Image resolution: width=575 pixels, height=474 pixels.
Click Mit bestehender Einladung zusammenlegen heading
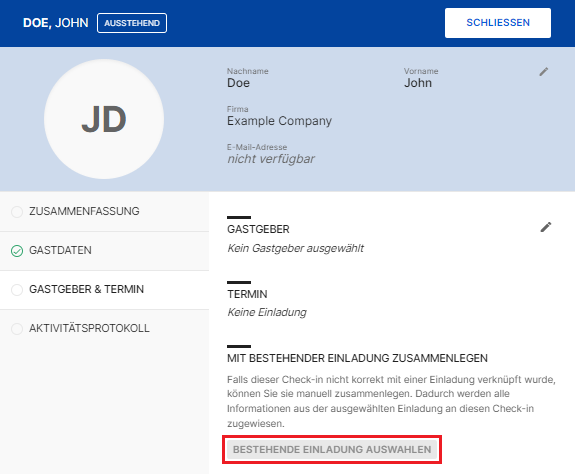coord(357,358)
